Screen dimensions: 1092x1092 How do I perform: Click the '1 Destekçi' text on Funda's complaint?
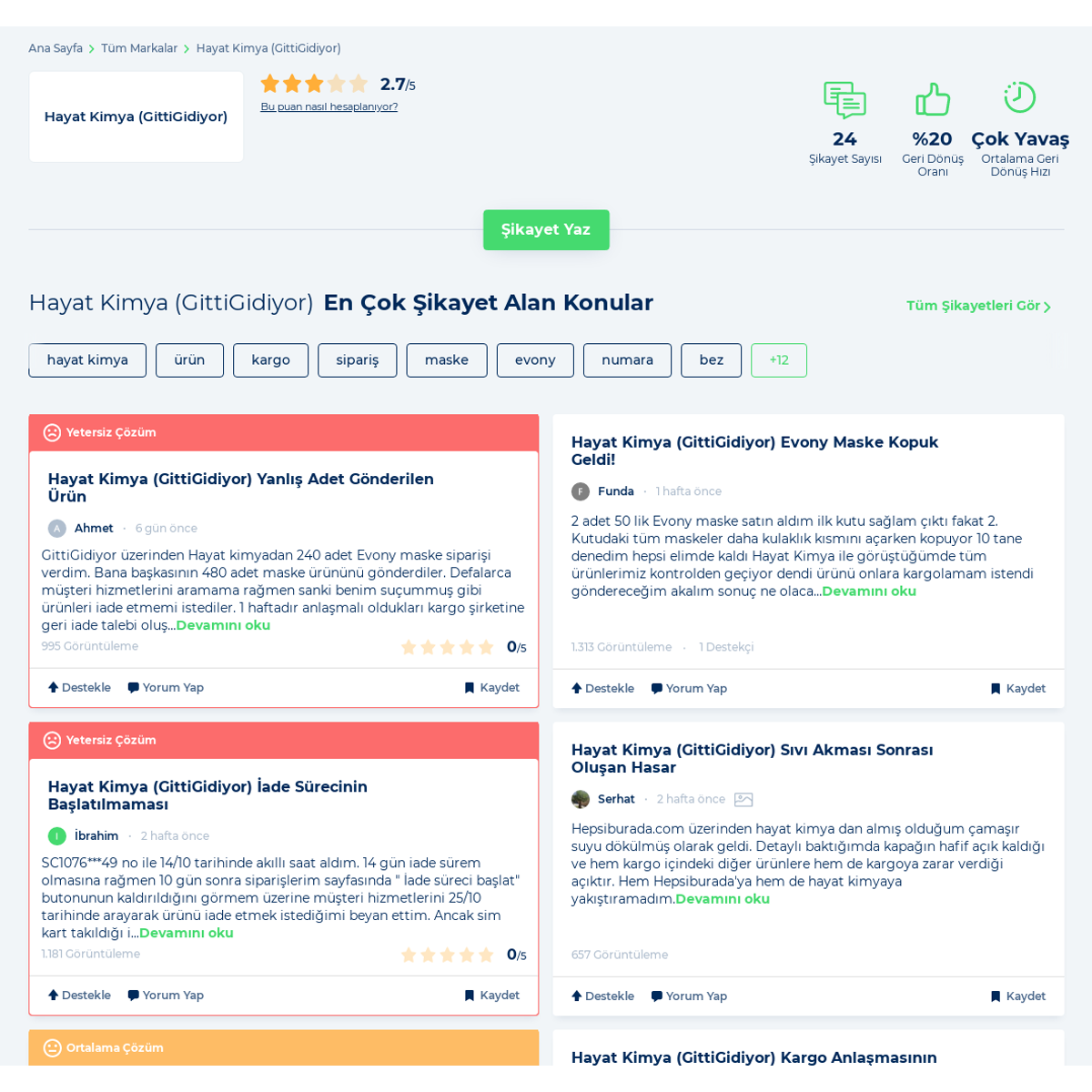pyautogui.click(x=726, y=647)
